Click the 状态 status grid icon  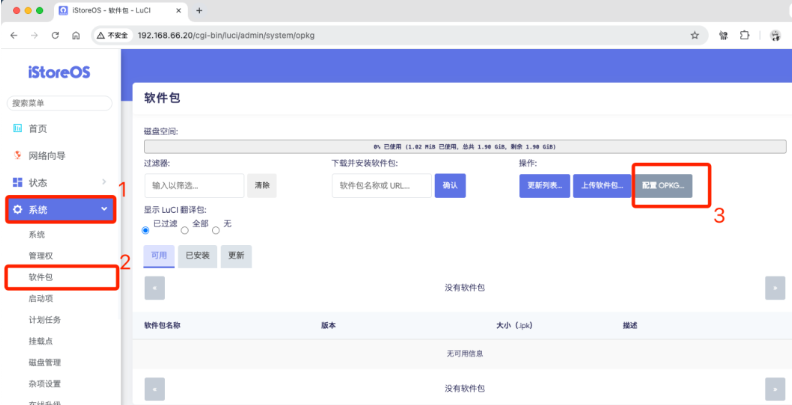pos(17,182)
